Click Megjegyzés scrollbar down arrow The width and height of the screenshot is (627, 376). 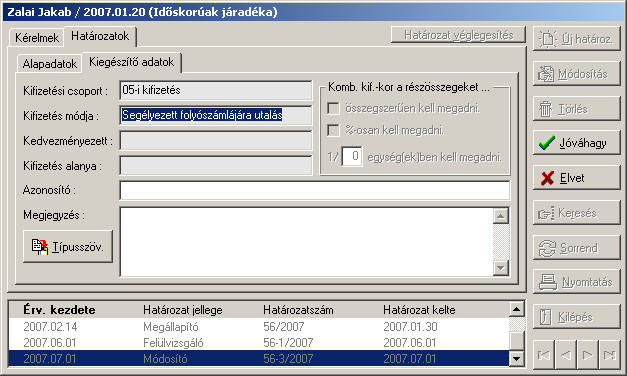click(501, 267)
